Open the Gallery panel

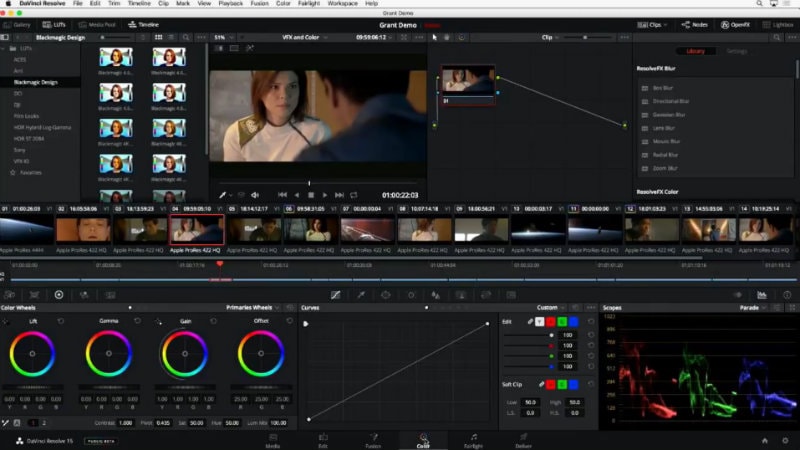[x=16, y=23]
